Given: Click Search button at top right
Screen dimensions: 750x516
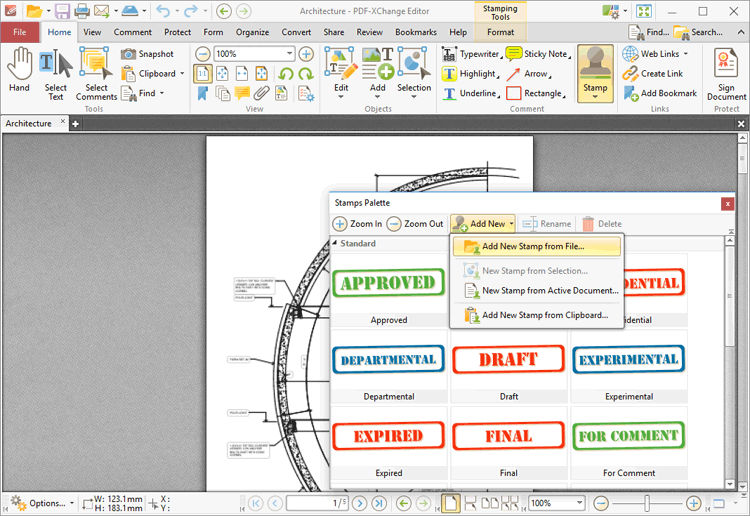Looking at the screenshot, I should point(697,32).
